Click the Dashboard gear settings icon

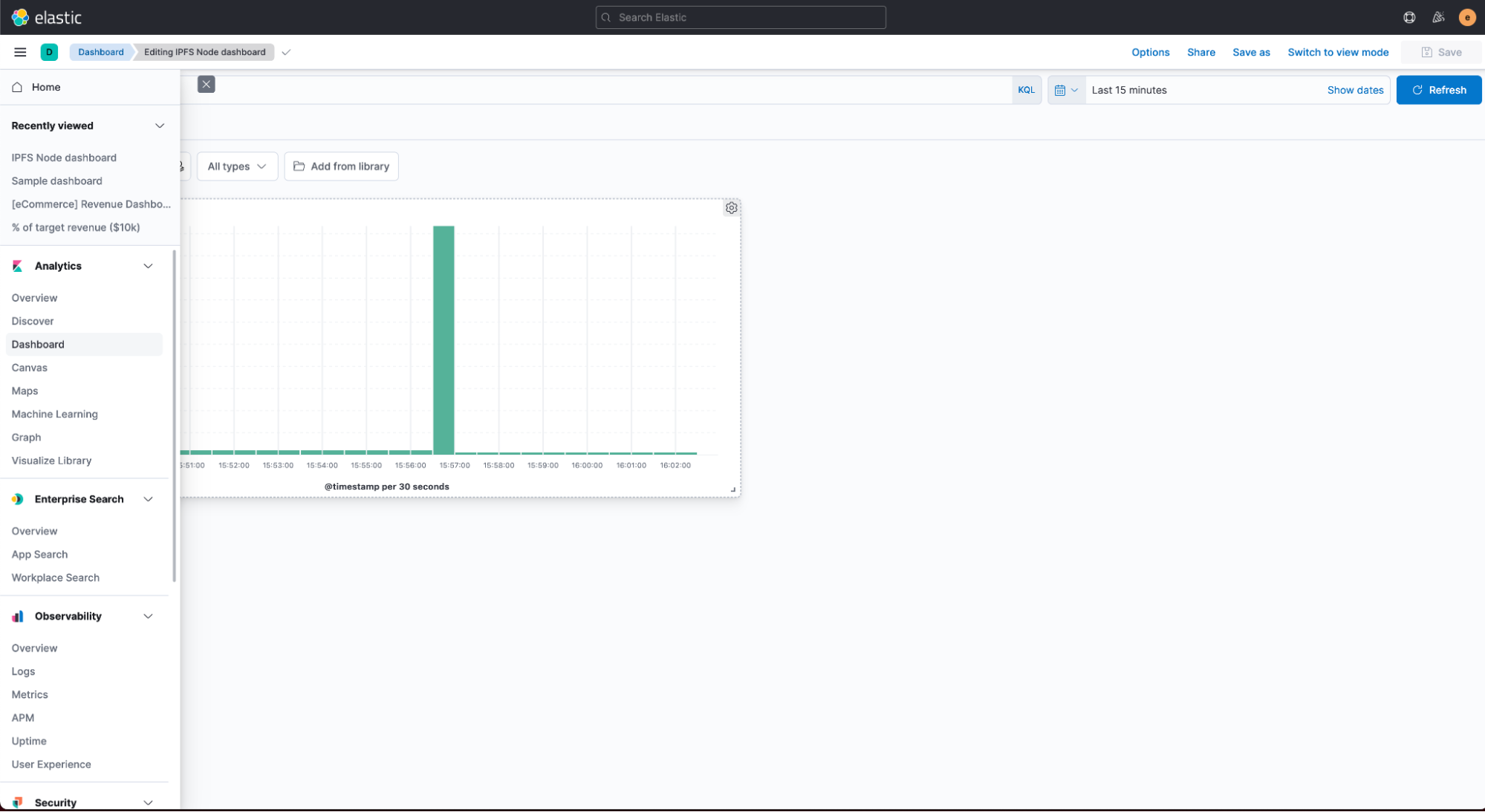point(731,207)
